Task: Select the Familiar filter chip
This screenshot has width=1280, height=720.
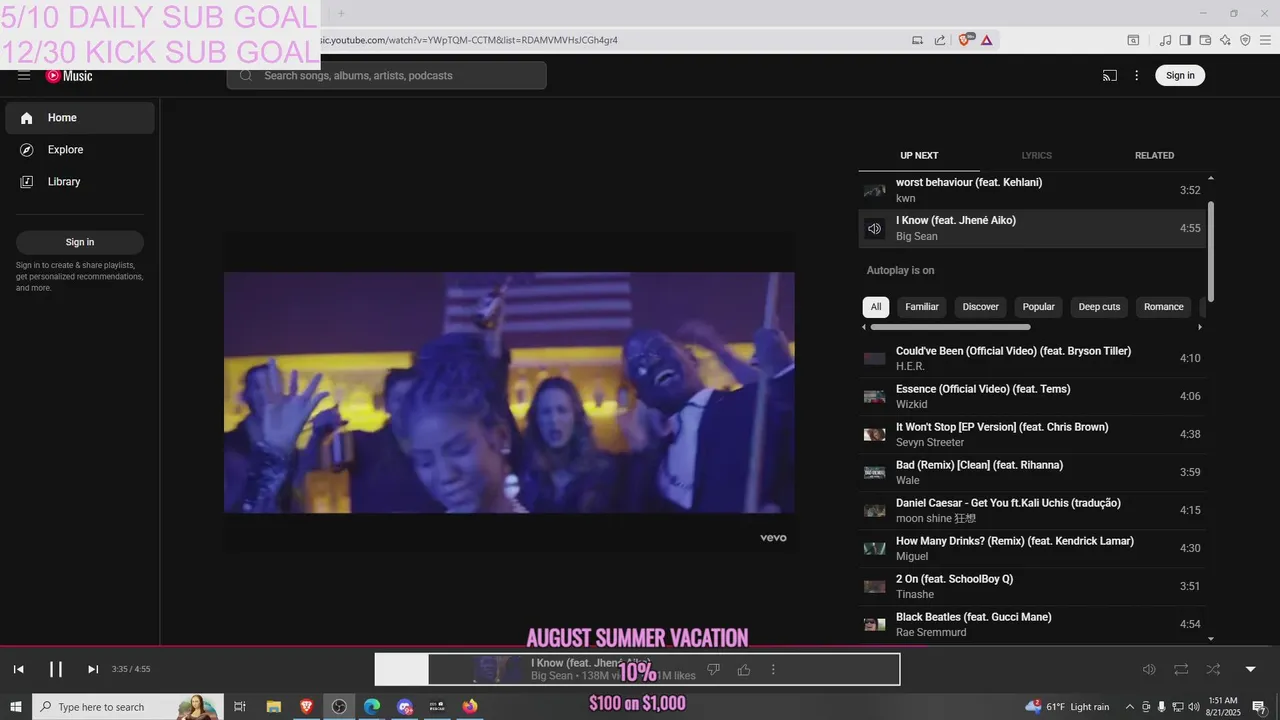Action: coord(922,307)
